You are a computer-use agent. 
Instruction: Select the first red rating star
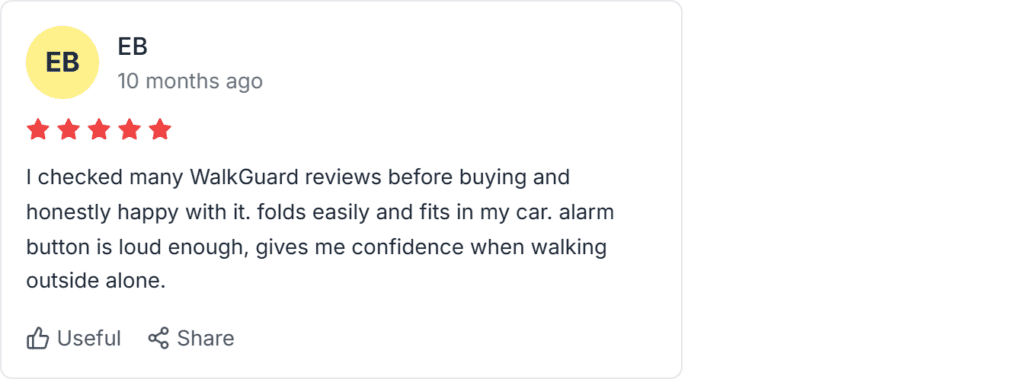(38, 129)
